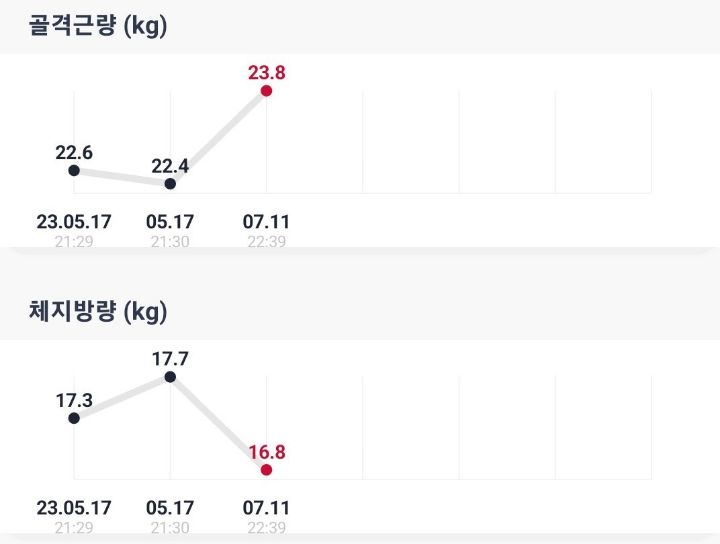Click the 17.7 value label text
This screenshot has height=544, width=720.
tap(170, 358)
